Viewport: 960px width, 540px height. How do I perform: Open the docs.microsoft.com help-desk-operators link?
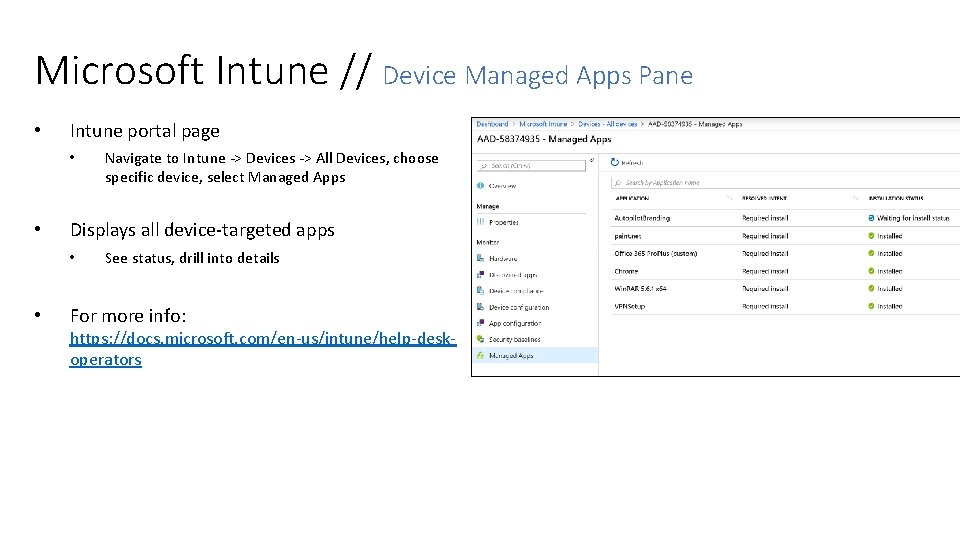click(x=263, y=348)
